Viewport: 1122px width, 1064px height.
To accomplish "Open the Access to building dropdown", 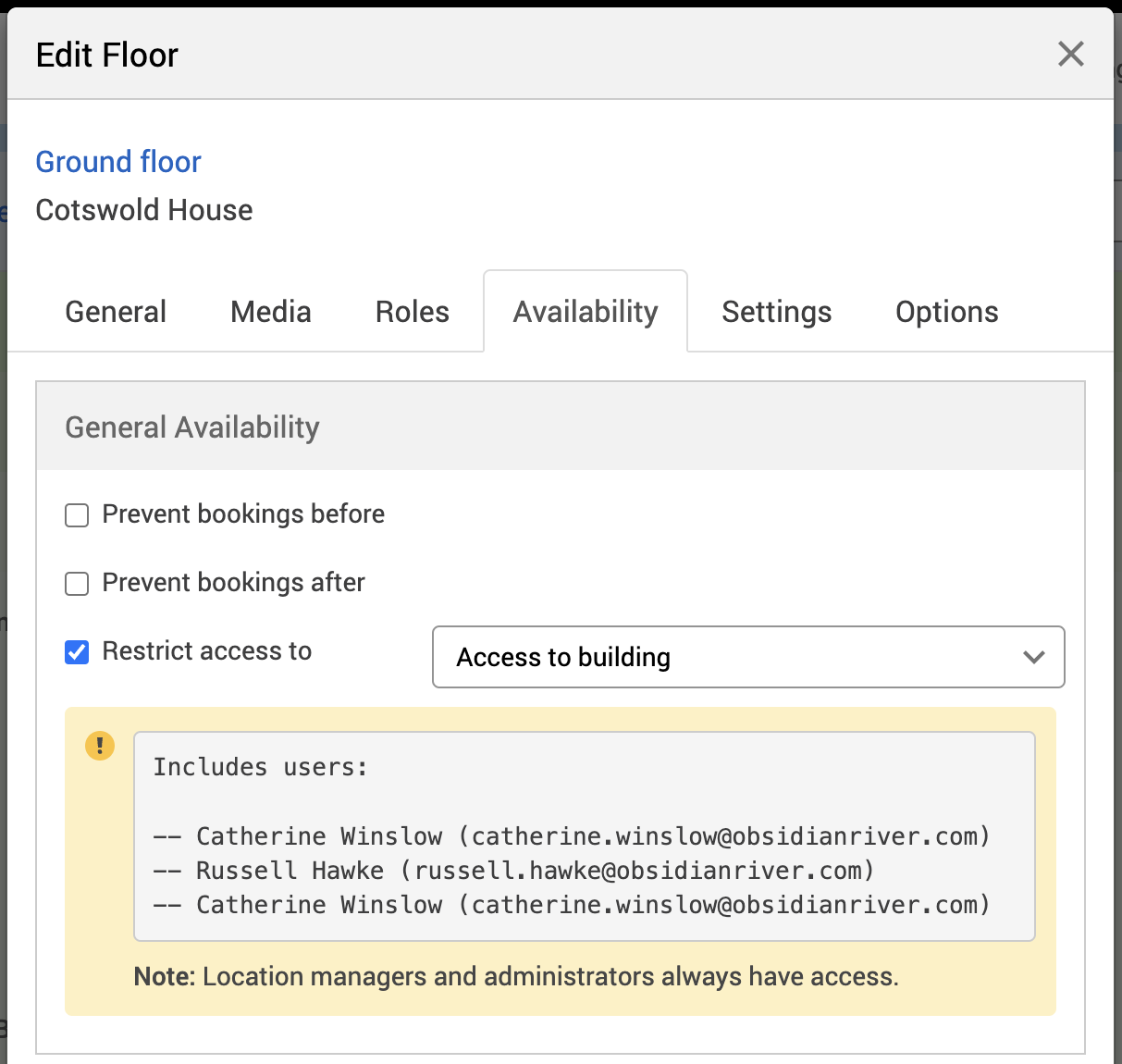I will pos(747,657).
